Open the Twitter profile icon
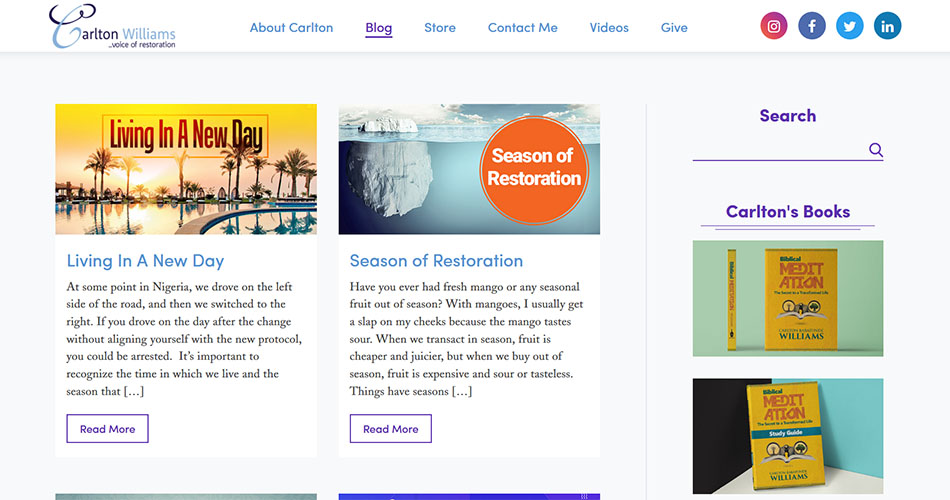 (850, 26)
